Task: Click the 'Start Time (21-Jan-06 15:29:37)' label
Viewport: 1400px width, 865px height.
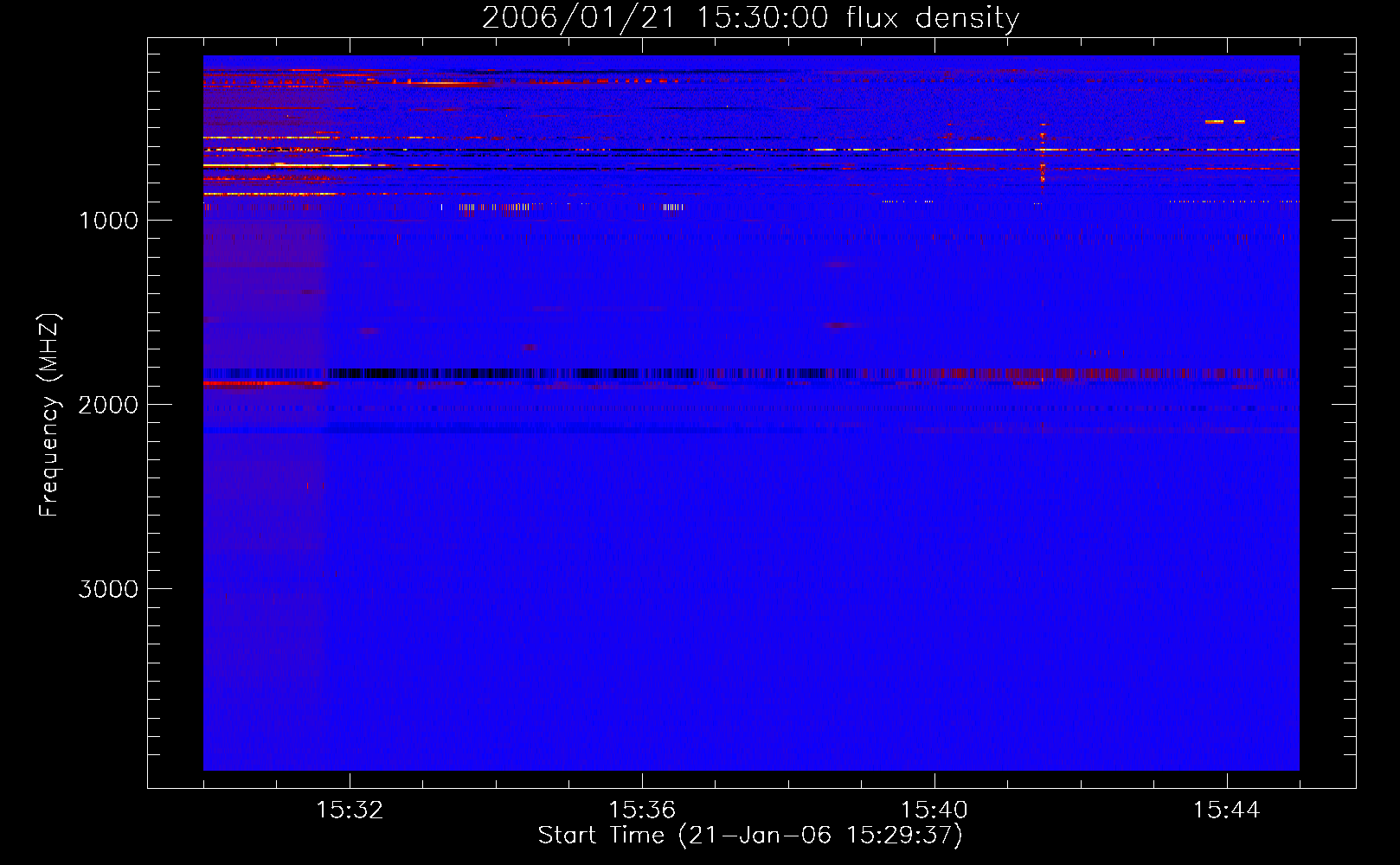Action: [x=750, y=836]
